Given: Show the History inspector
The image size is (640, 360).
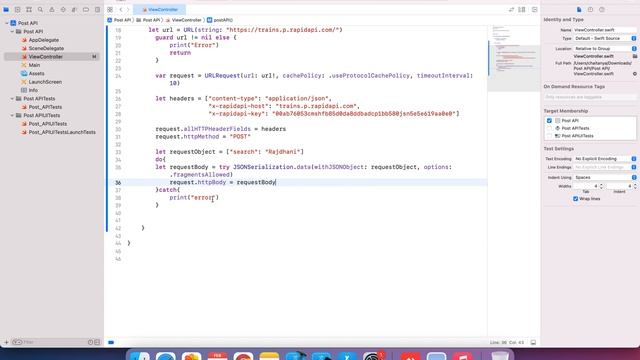Looking at the screenshot, I should point(590,9).
